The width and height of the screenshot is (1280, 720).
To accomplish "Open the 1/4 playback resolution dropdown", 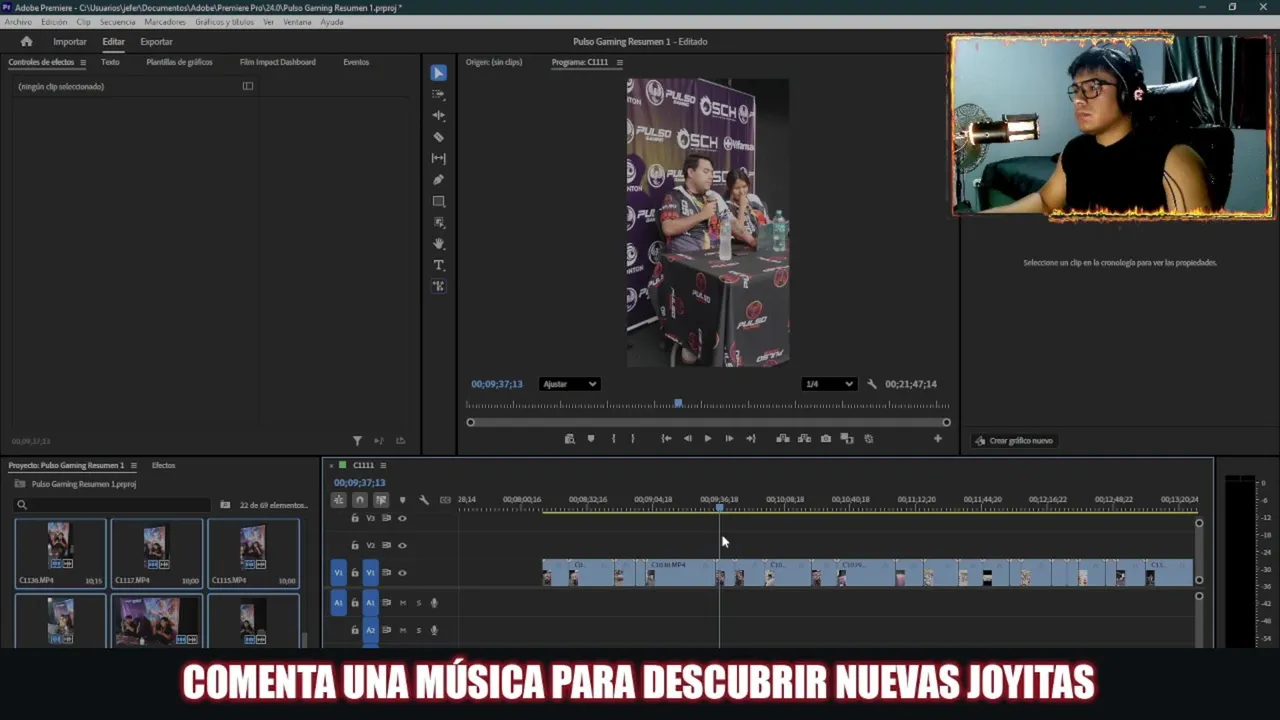I will pos(829,384).
